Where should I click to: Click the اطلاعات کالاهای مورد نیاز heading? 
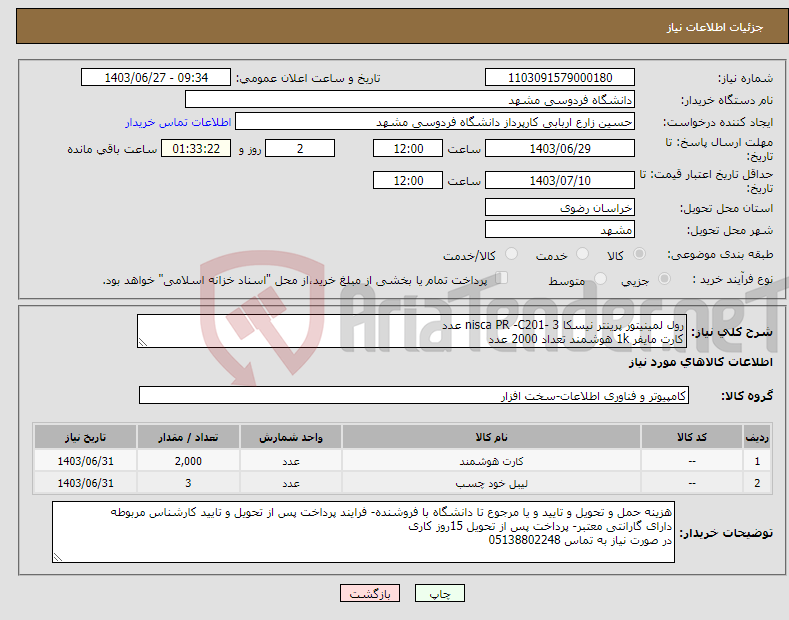click(700, 362)
